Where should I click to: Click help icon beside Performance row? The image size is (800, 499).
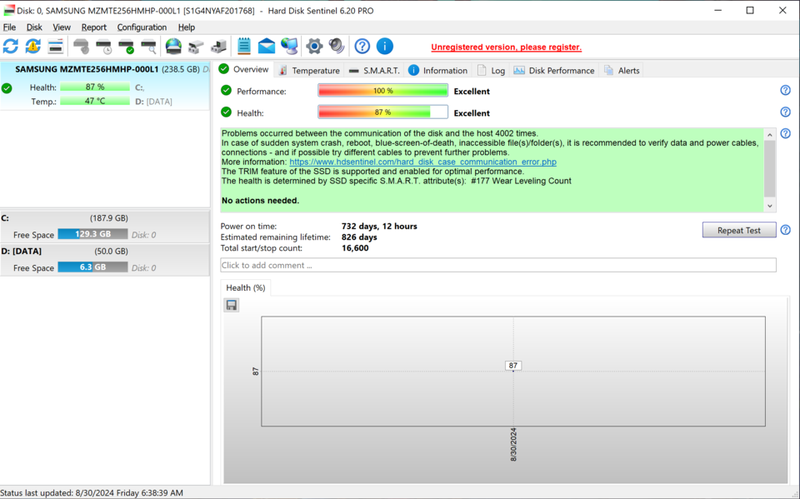click(x=785, y=91)
